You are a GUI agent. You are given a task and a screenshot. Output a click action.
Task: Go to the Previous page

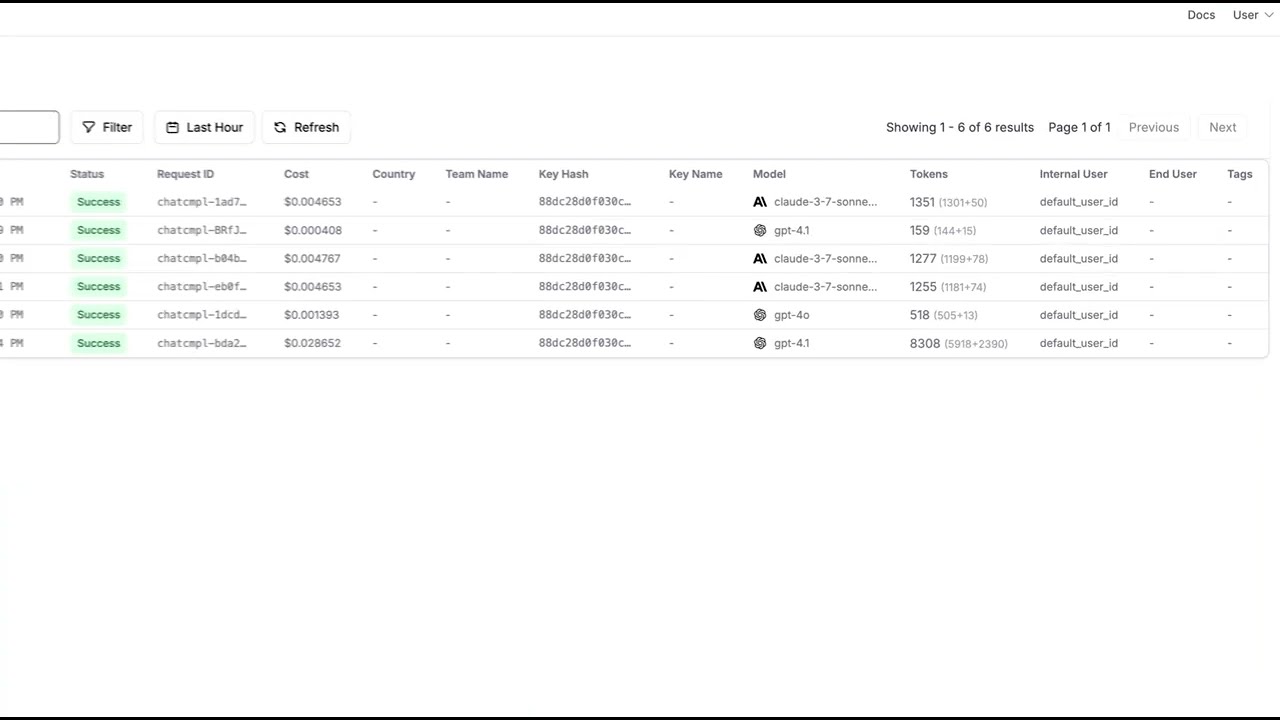coord(1154,127)
